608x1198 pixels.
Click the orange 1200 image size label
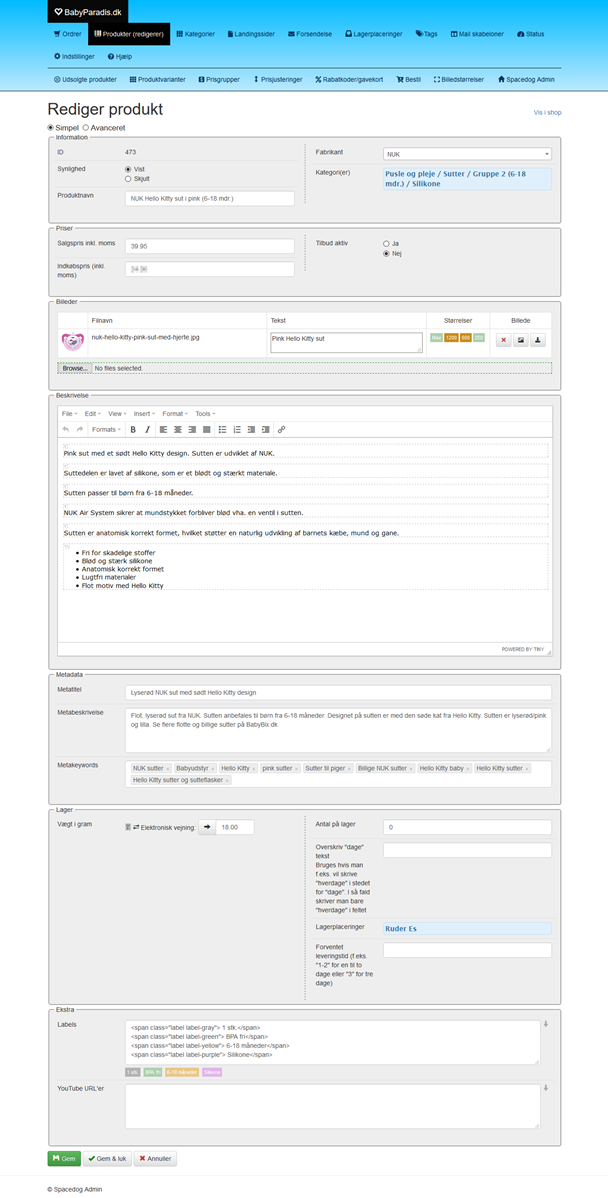[451, 338]
